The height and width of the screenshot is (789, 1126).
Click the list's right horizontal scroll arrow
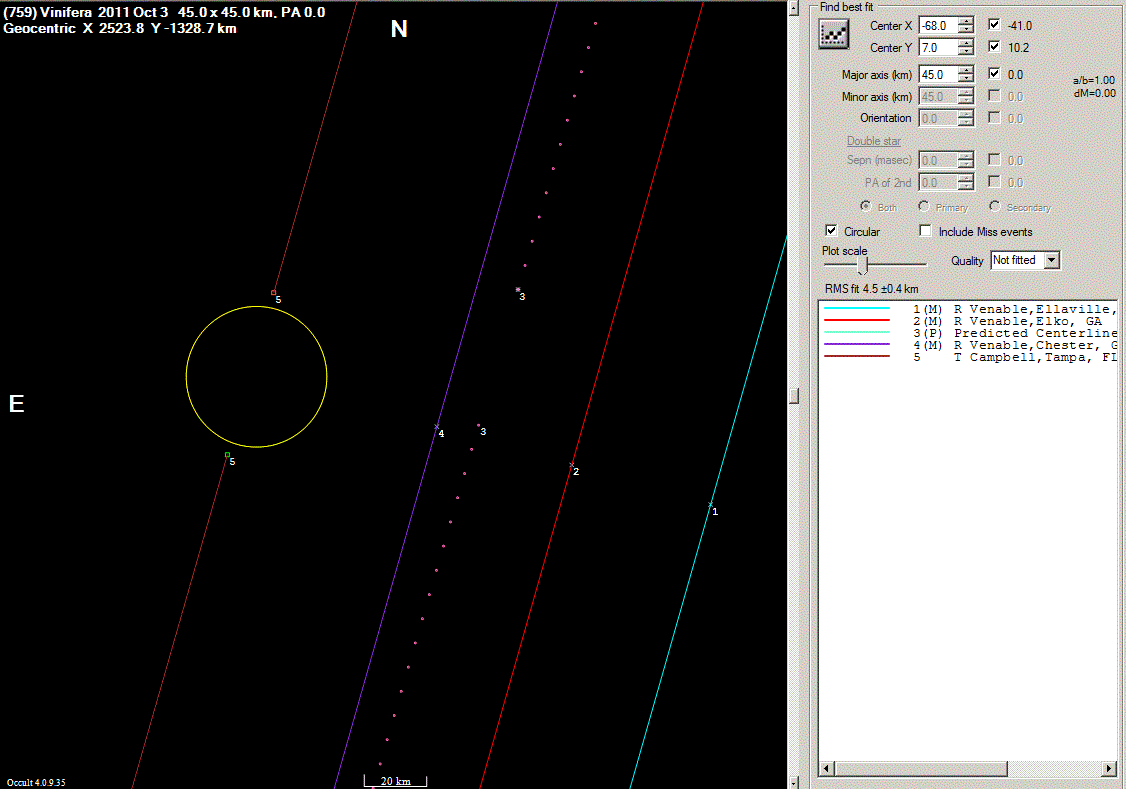1110,768
